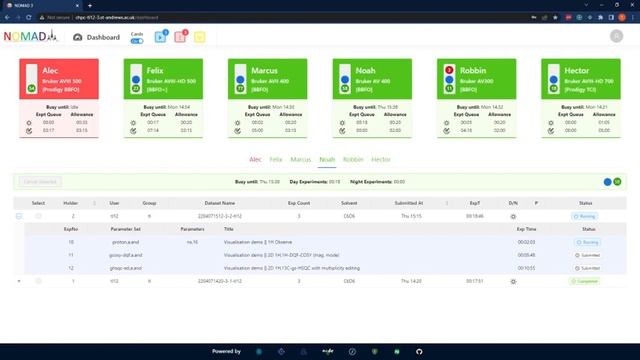Image resolution: width=640 pixels, height=360 pixels.
Task: Select the holder 1 row checkbox
Action: coord(38,281)
